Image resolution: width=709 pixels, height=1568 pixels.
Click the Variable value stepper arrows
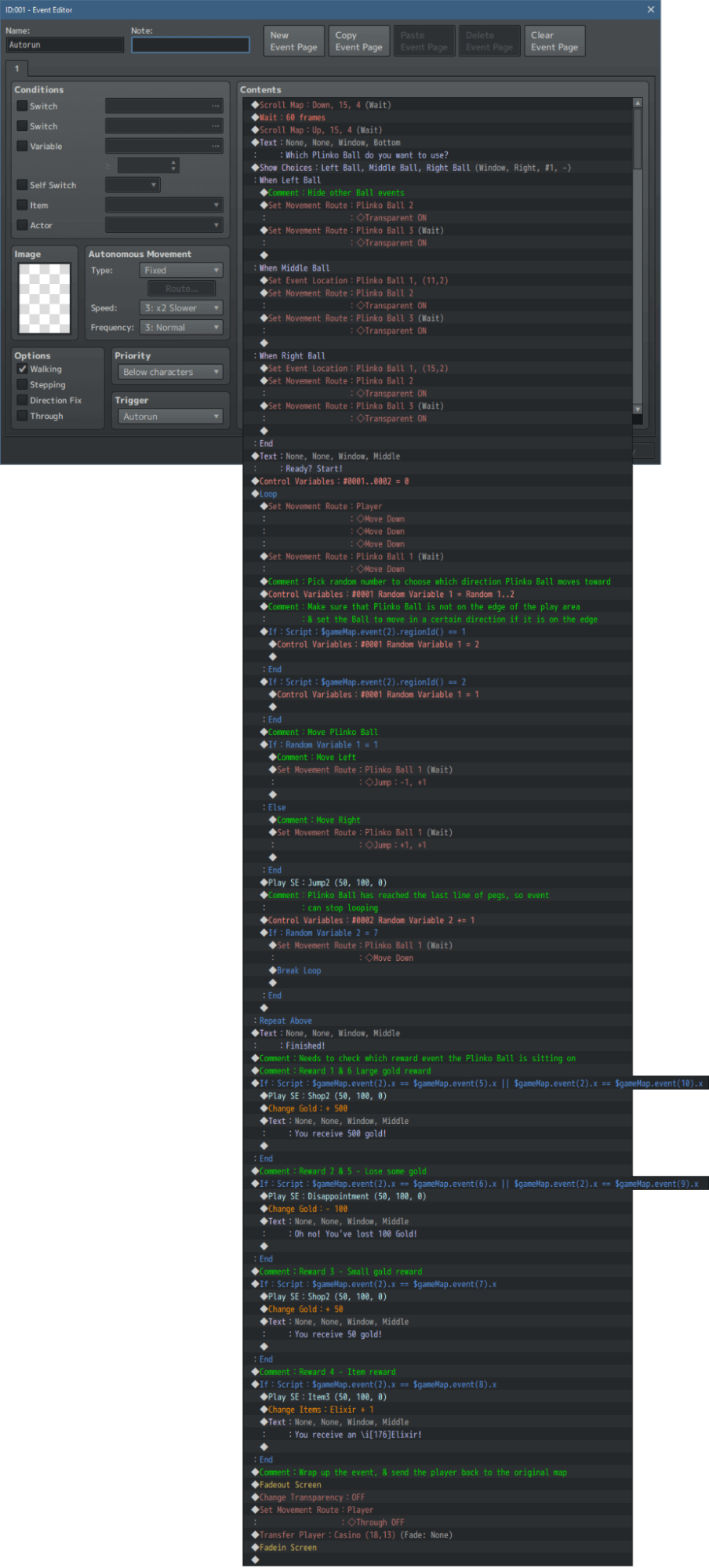point(174,166)
